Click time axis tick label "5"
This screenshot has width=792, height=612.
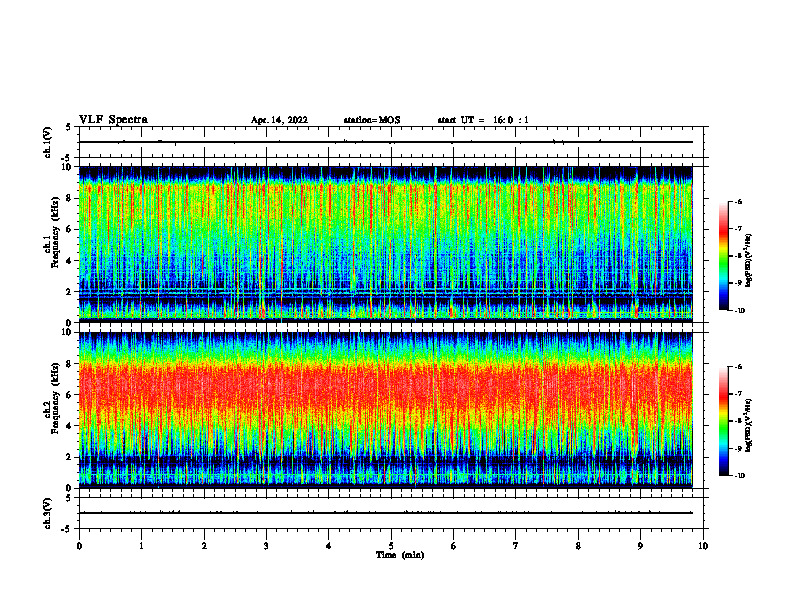point(391,546)
